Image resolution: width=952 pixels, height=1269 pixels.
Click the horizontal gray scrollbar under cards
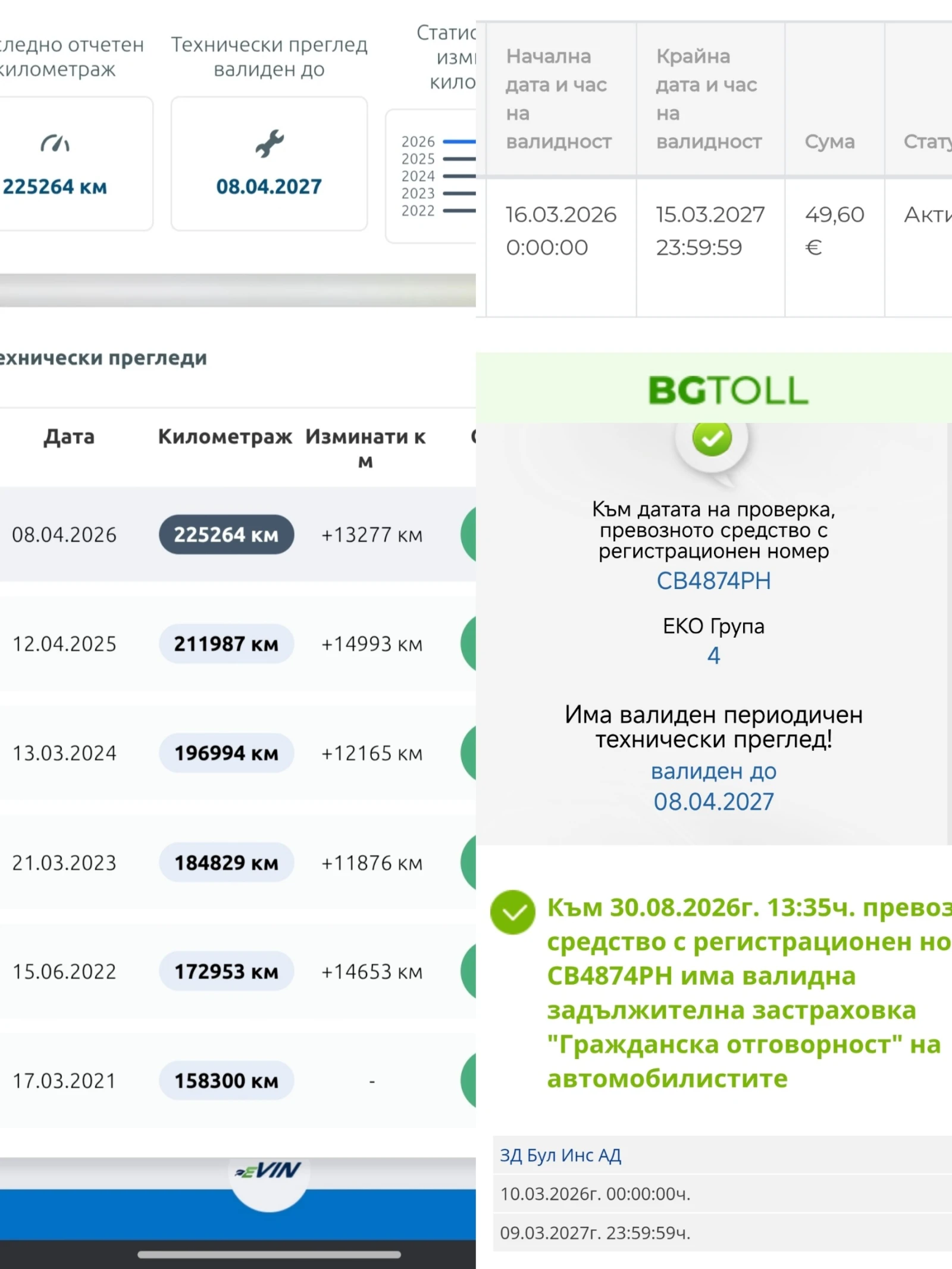[238, 290]
